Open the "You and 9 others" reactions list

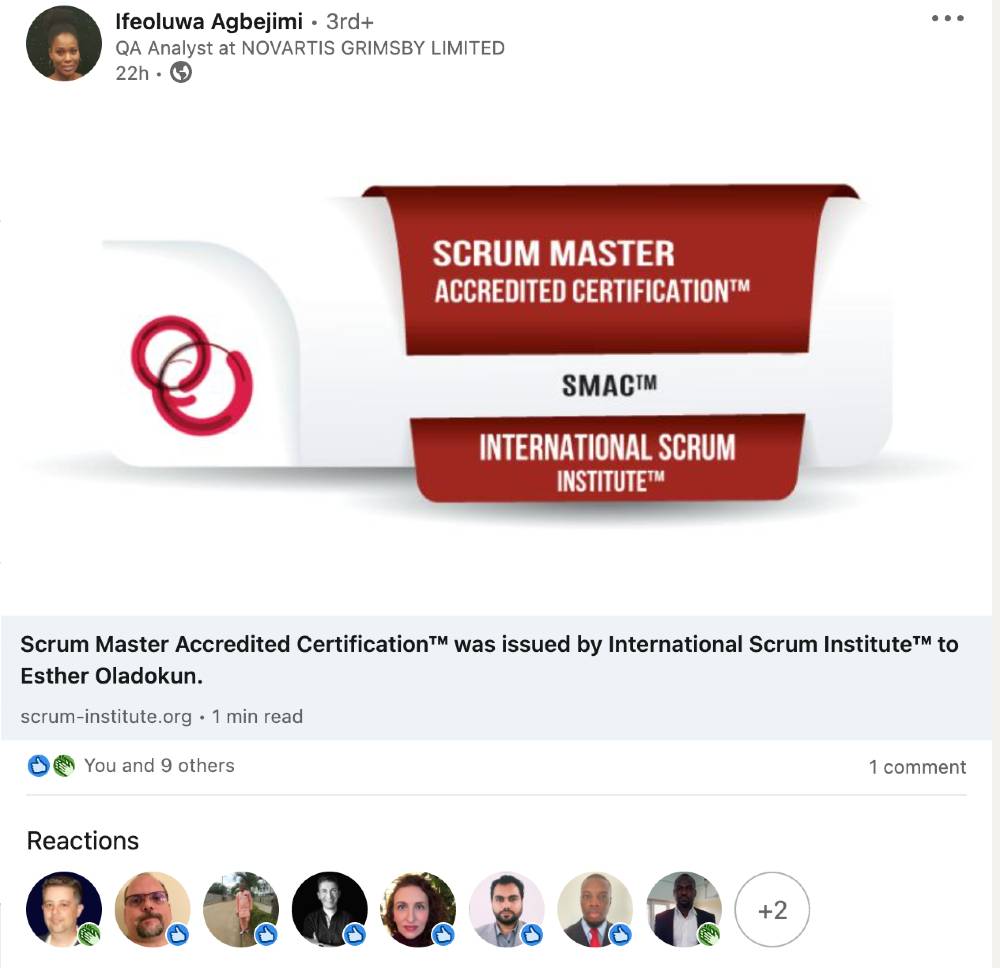159,765
